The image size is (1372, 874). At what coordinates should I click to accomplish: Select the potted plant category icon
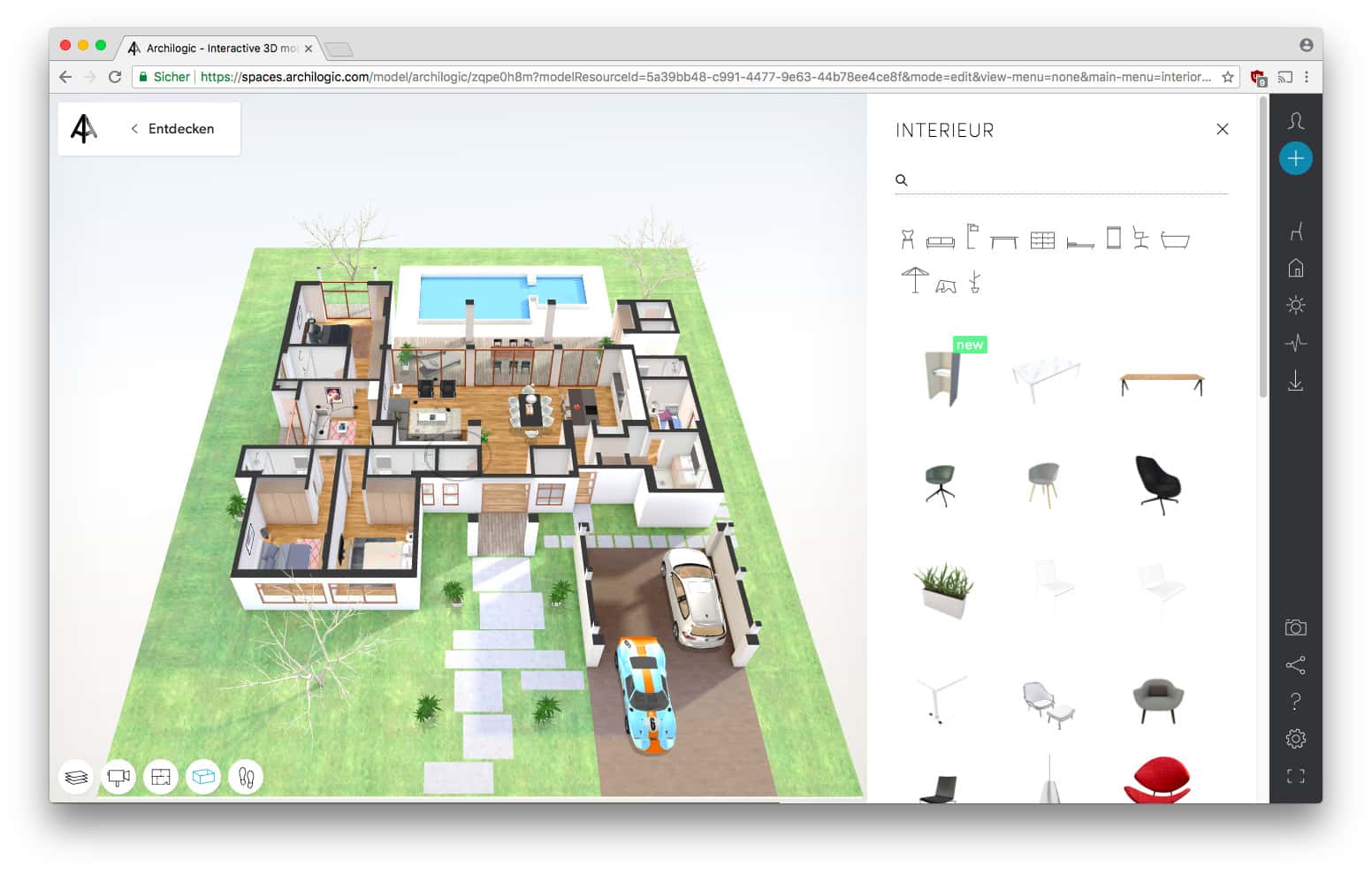[x=972, y=281]
